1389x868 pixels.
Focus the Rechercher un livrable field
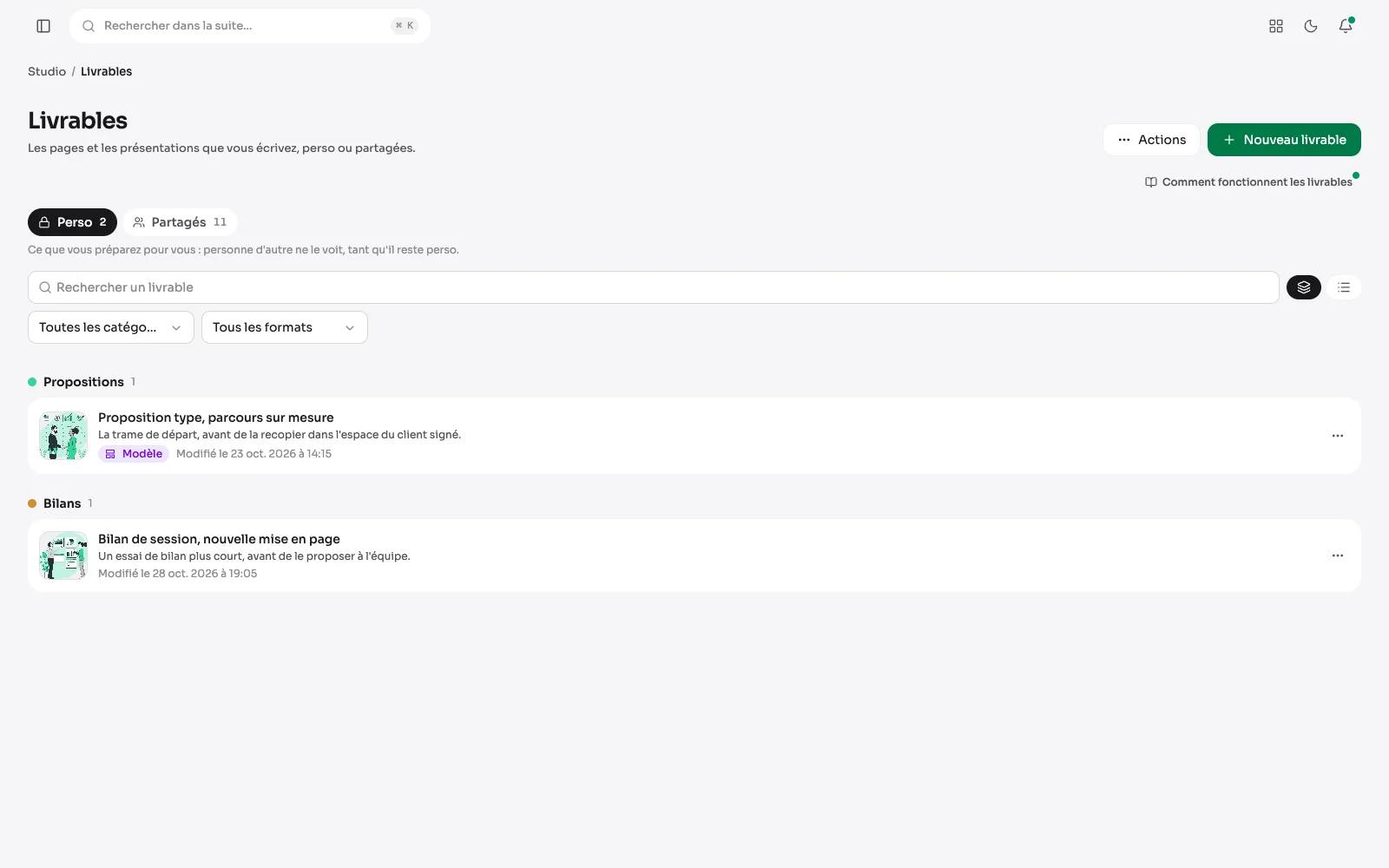[x=654, y=287]
